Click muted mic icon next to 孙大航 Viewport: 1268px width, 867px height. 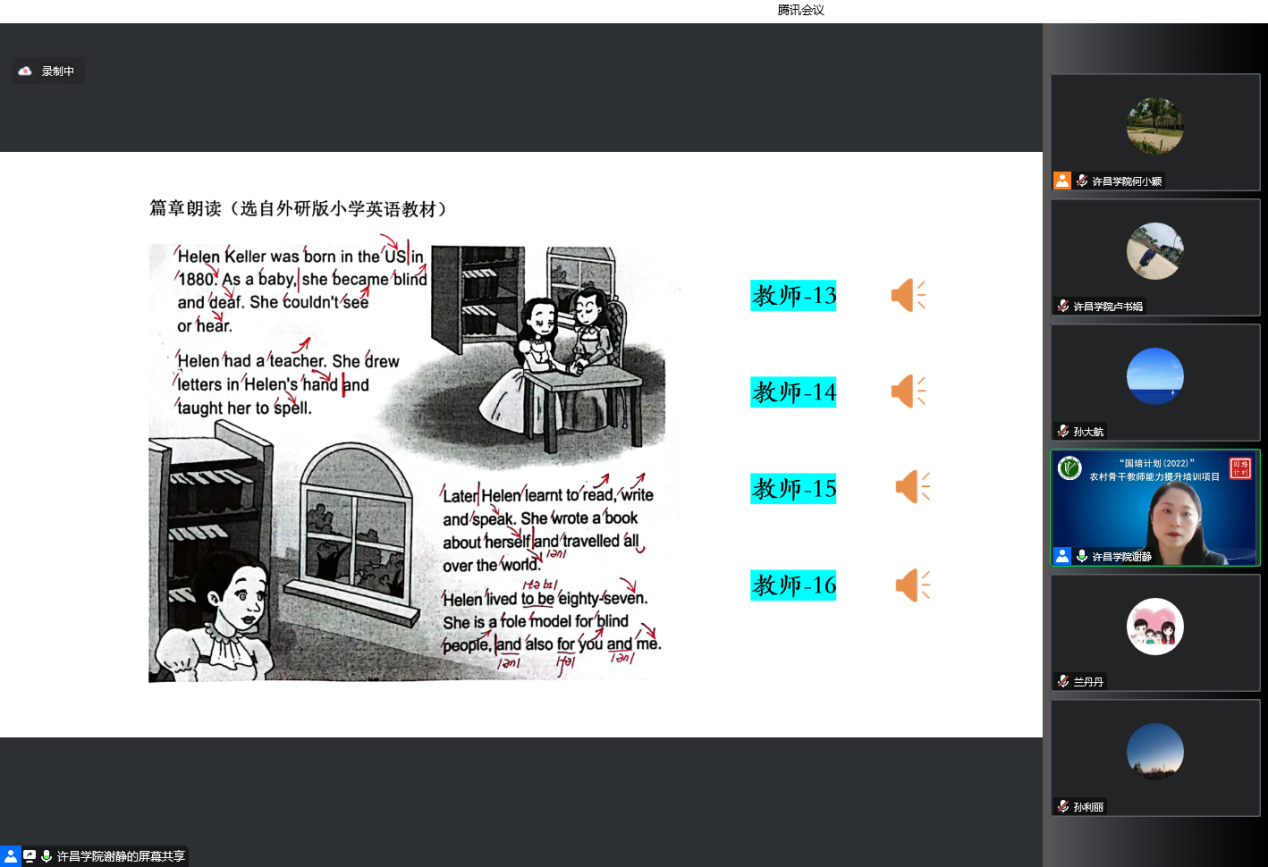1063,431
